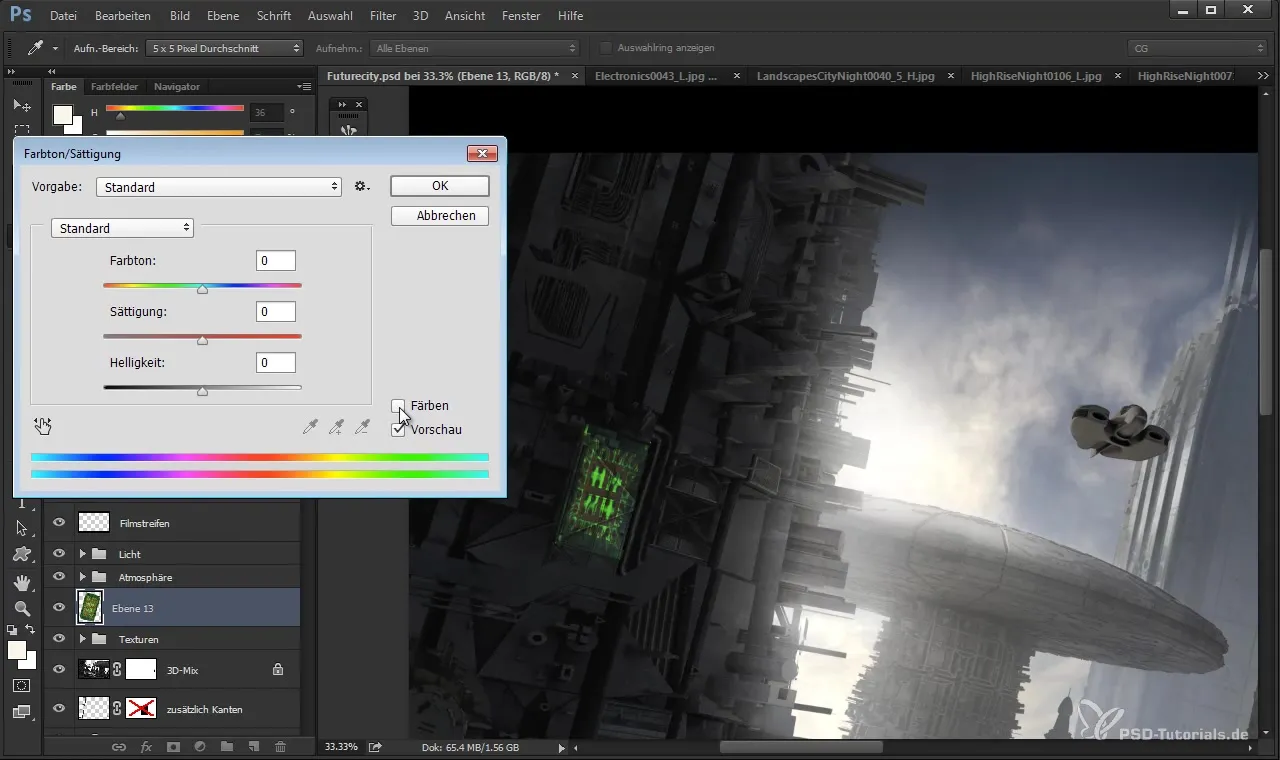Screen dimensions: 1280x760
Task: Hide the Licht group
Action: click(x=59, y=553)
